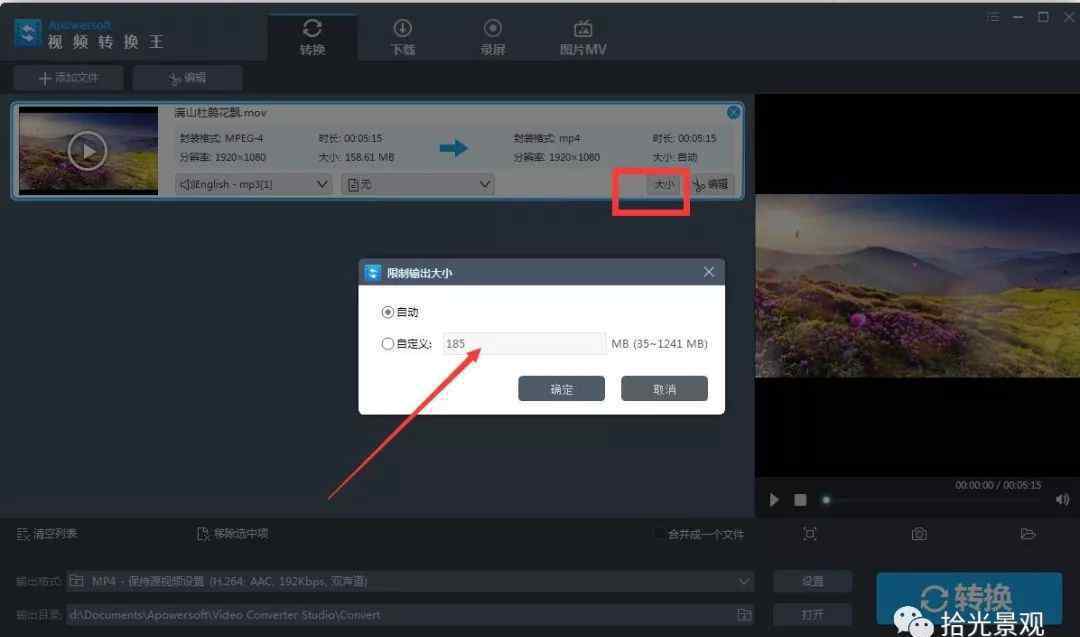The width and height of the screenshot is (1080, 637).
Task: Select the 自定义 radio option
Action: [x=388, y=344]
